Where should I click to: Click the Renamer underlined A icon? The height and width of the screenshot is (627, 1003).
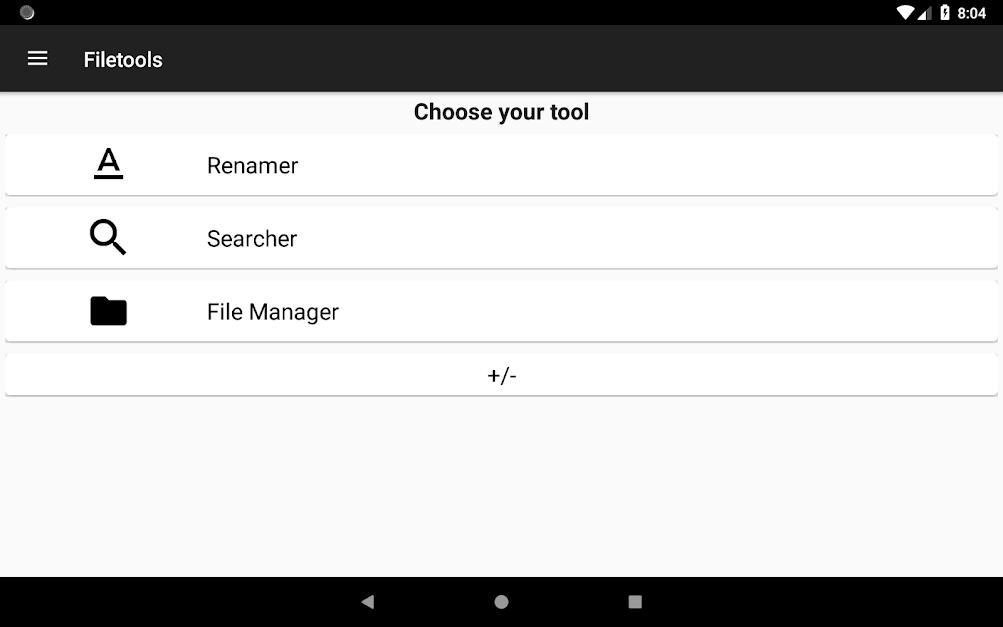click(108, 164)
